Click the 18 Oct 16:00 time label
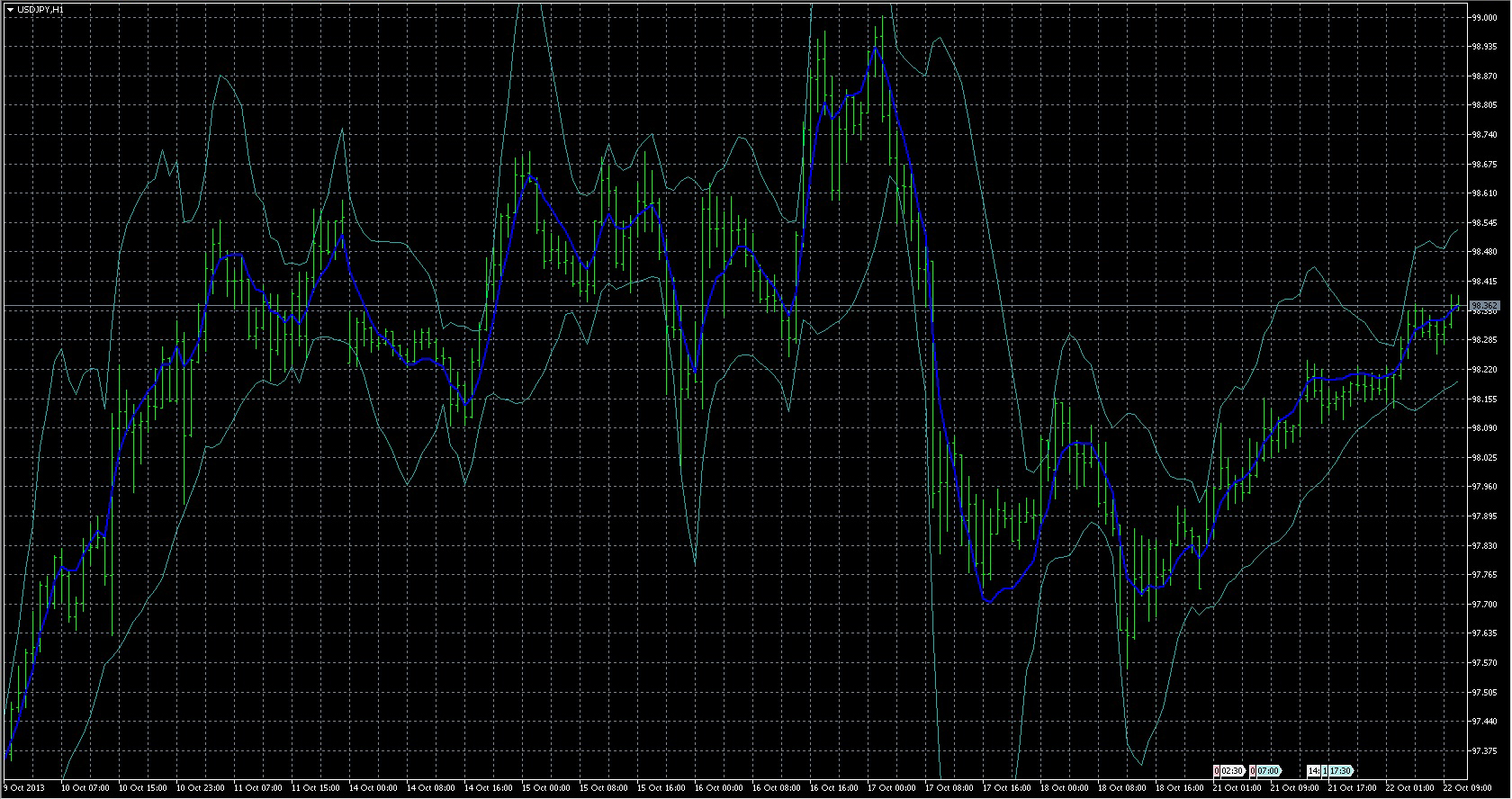 coord(1180,788)
